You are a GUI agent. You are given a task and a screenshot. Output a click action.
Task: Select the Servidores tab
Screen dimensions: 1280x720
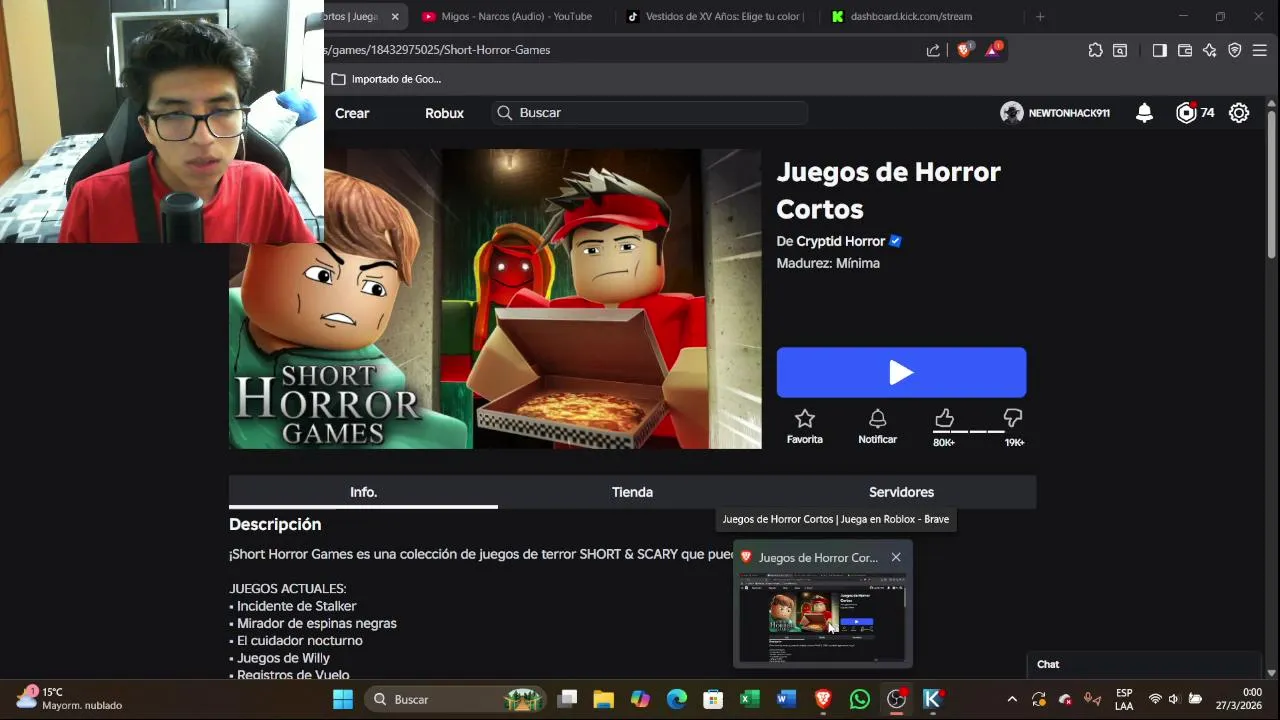(x=901, y=492)
